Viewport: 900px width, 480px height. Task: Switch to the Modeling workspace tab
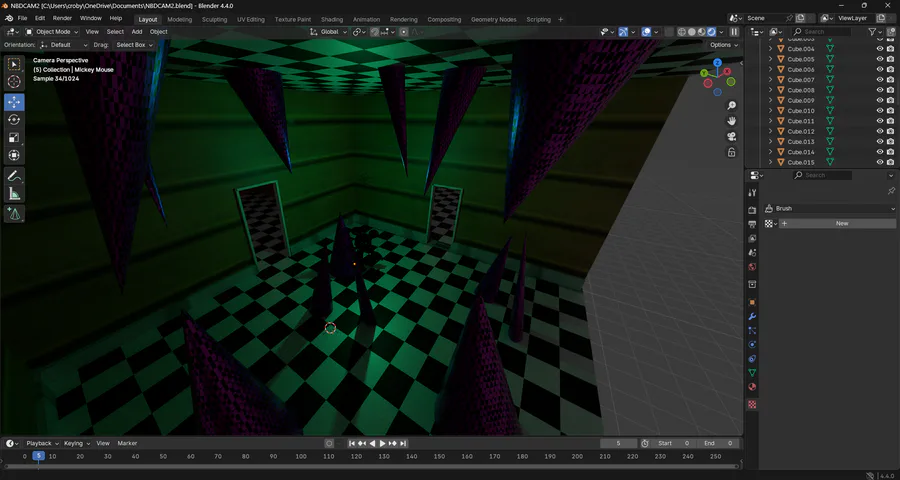point(180,19)
